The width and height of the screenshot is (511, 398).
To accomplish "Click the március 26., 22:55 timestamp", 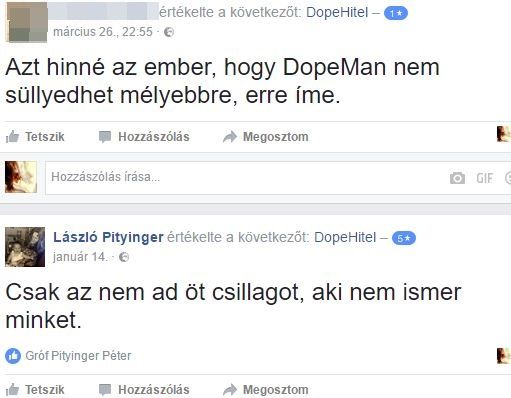I will point(103,32).
